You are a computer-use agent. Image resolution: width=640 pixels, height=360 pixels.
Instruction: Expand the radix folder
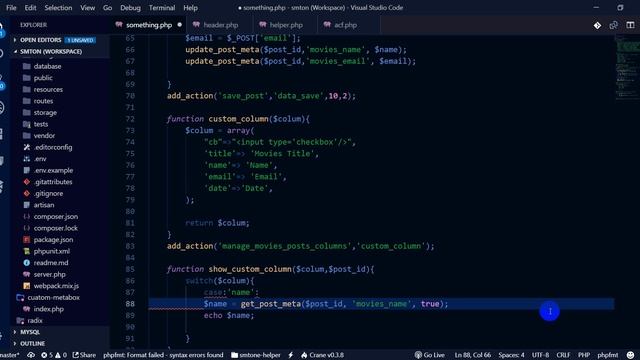coord(35,320)
